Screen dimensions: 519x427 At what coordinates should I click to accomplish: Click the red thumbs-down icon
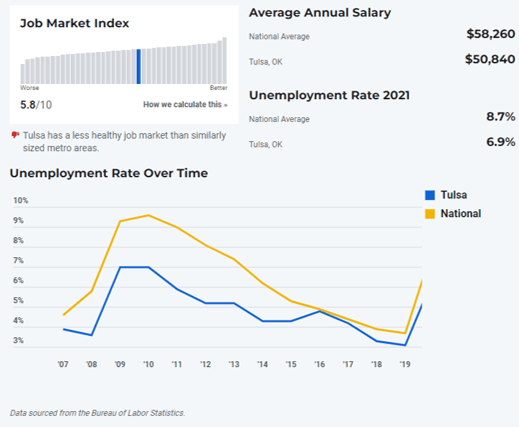pos(15,135)
